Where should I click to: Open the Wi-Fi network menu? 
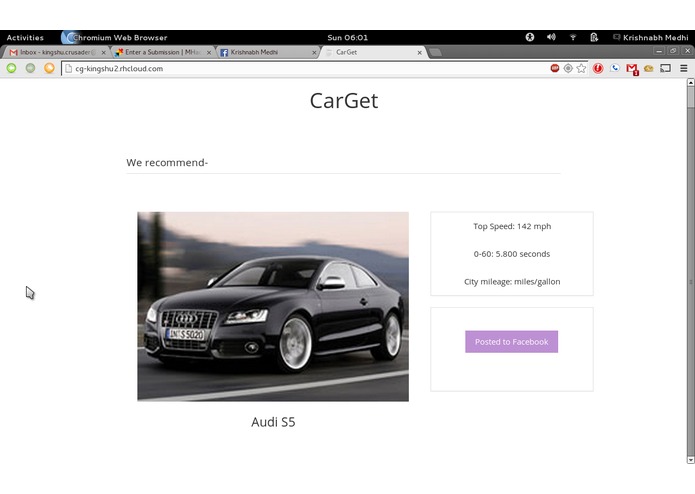tap(573, 37)
